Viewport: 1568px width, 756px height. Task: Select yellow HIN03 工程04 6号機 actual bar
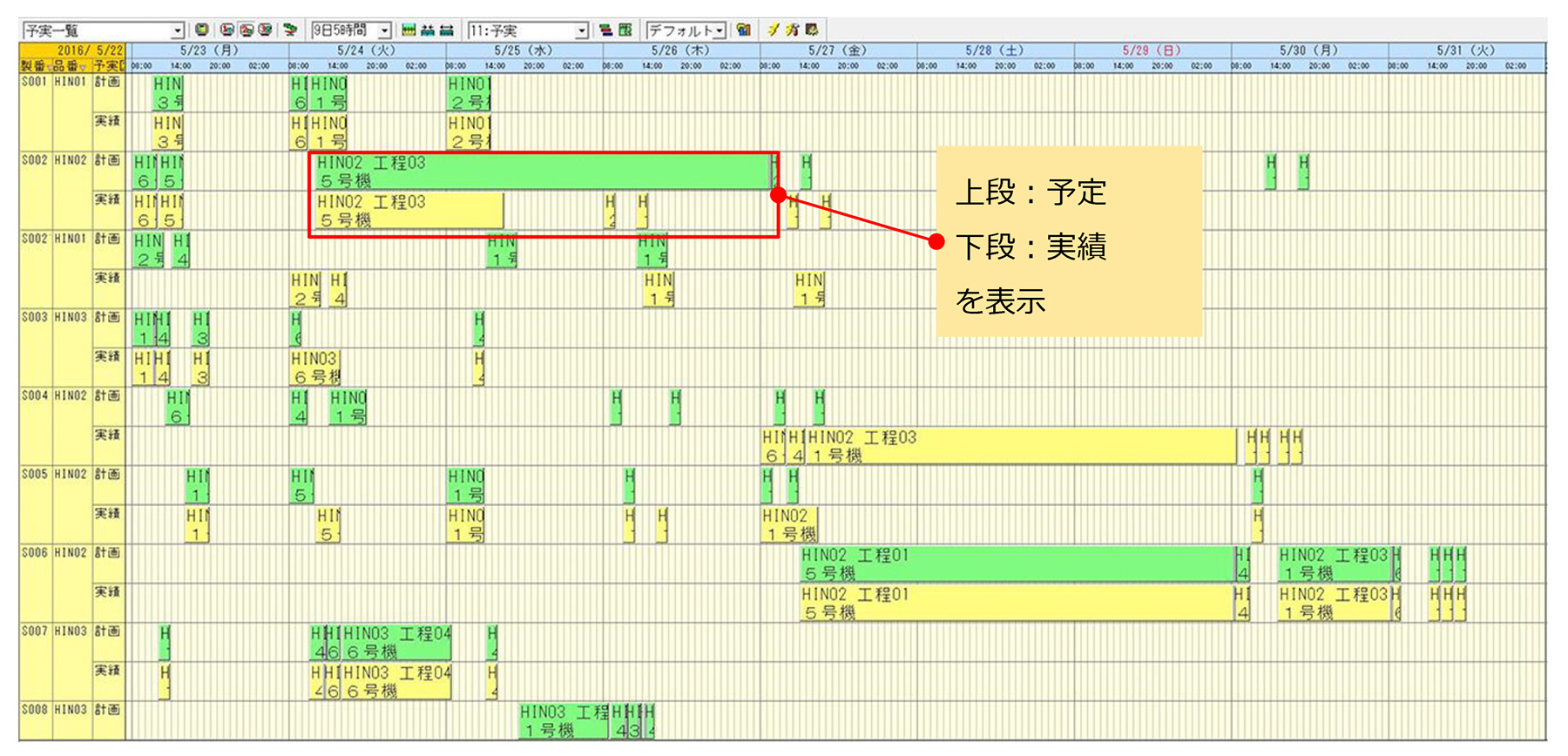point(396,681)
